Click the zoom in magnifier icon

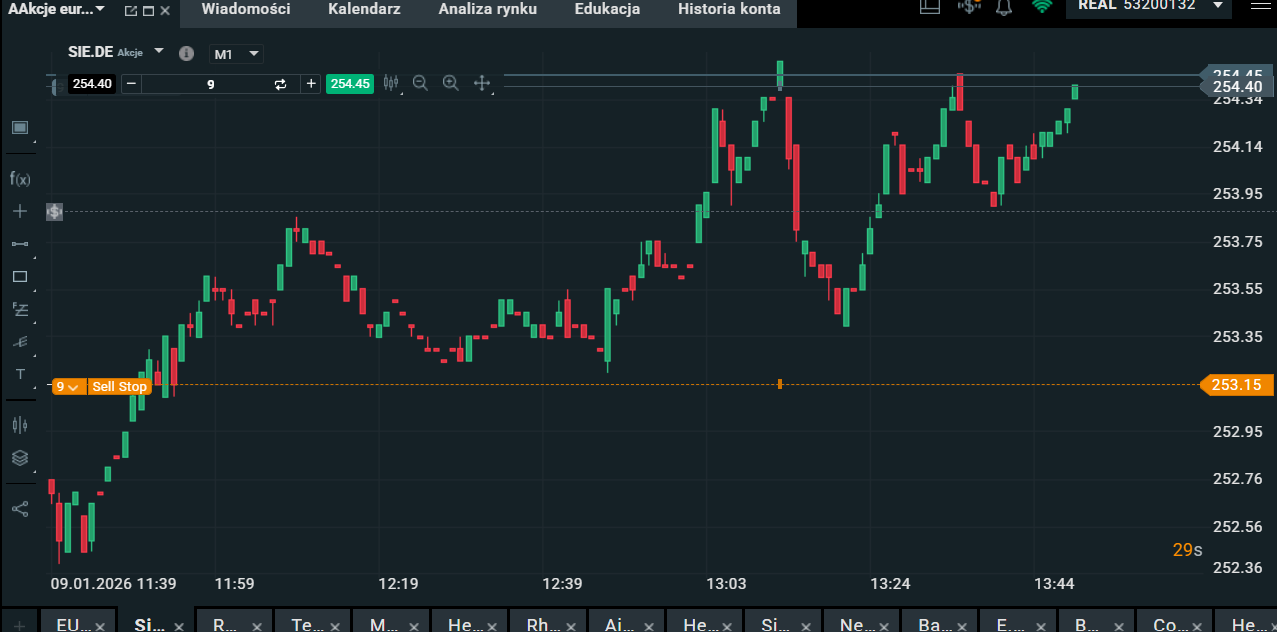(451, 84)
